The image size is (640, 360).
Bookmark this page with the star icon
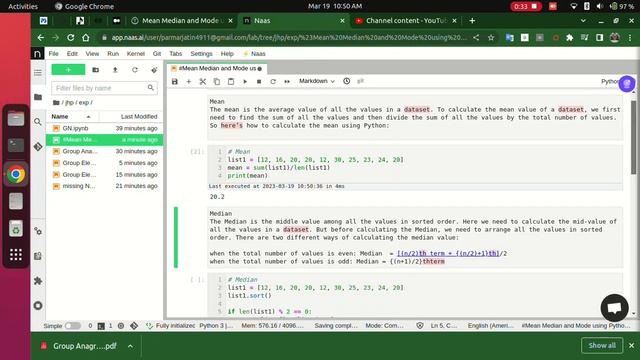point(491,38)
